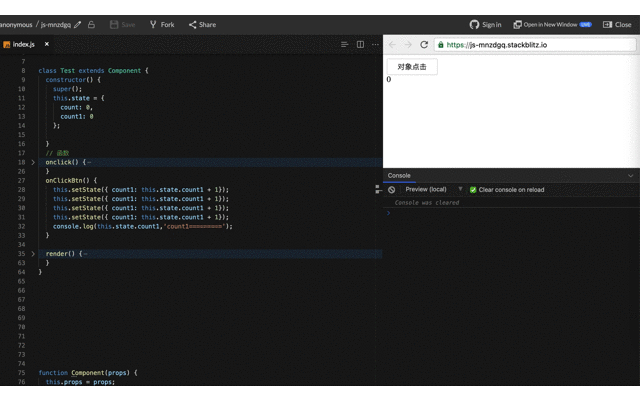The width and height of the screenshot is (640, 400).
Task: Click the 'onClickBtn() {' code line
Action: (71, 180)
